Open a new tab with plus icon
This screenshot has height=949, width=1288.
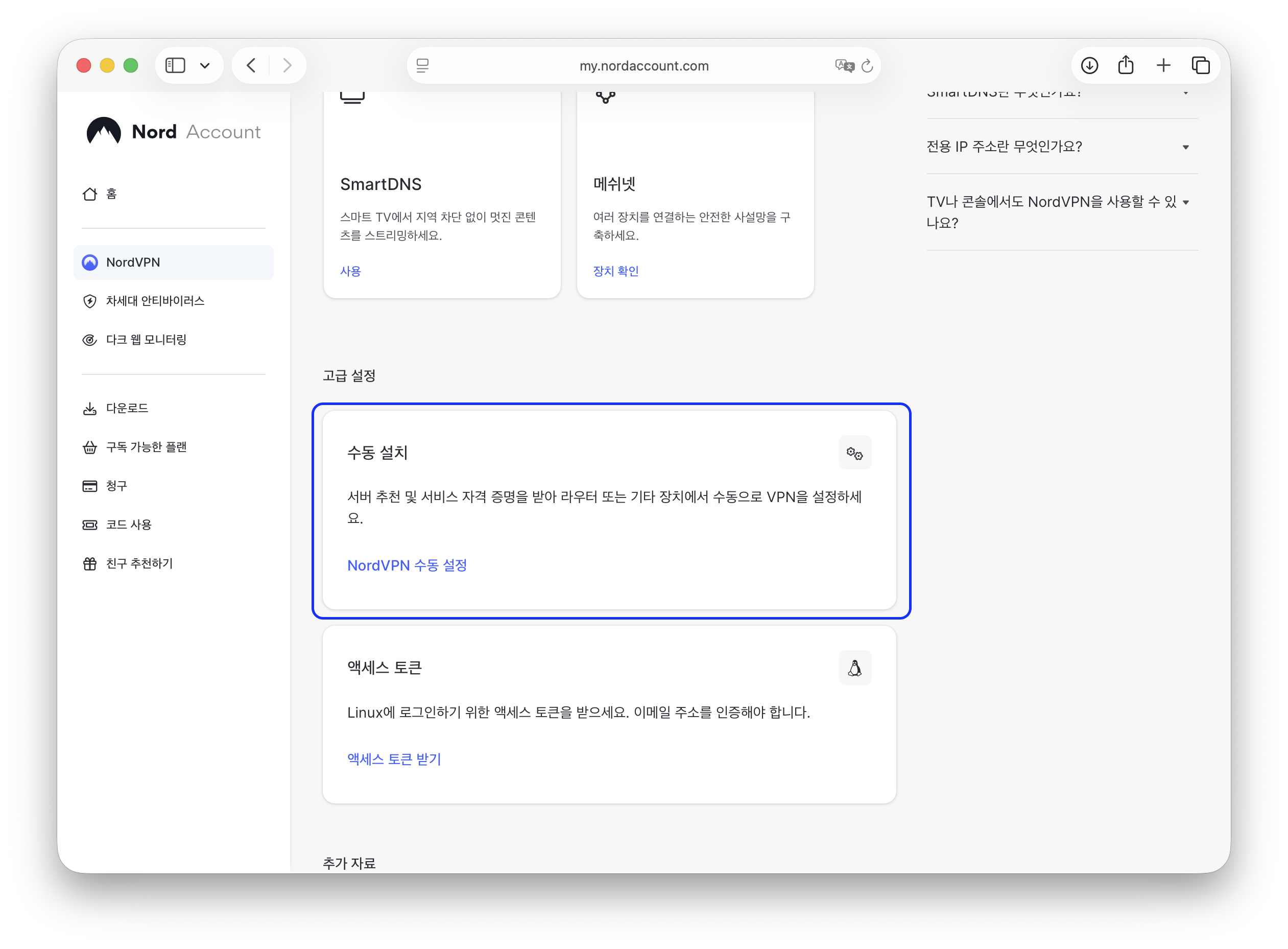(1163, 65)
